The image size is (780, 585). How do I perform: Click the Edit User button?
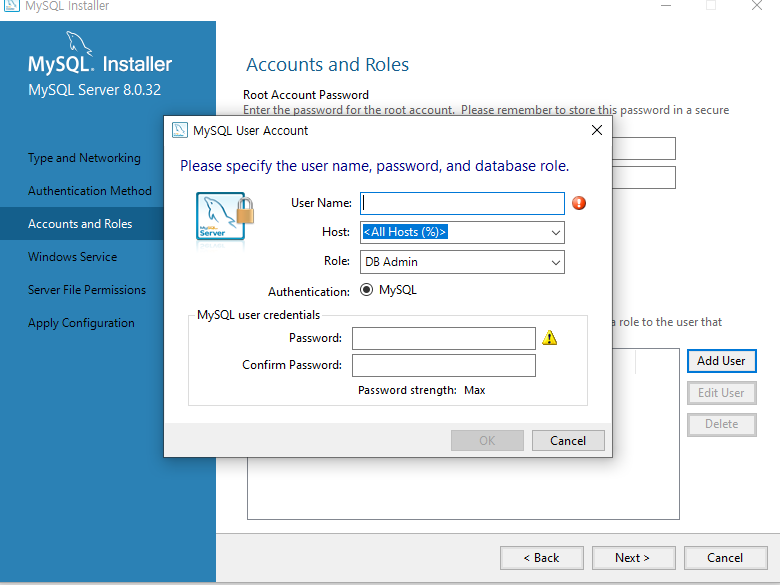click(721, 393)
